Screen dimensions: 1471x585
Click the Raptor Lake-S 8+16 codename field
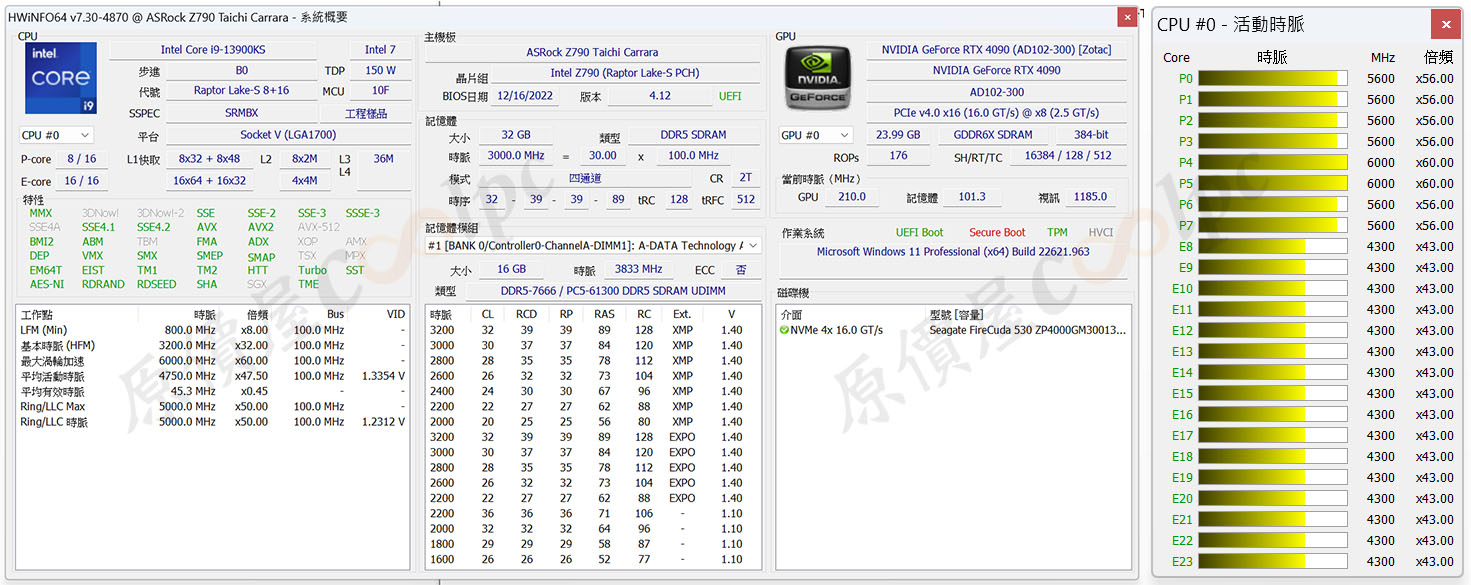(x=241, y=91)
